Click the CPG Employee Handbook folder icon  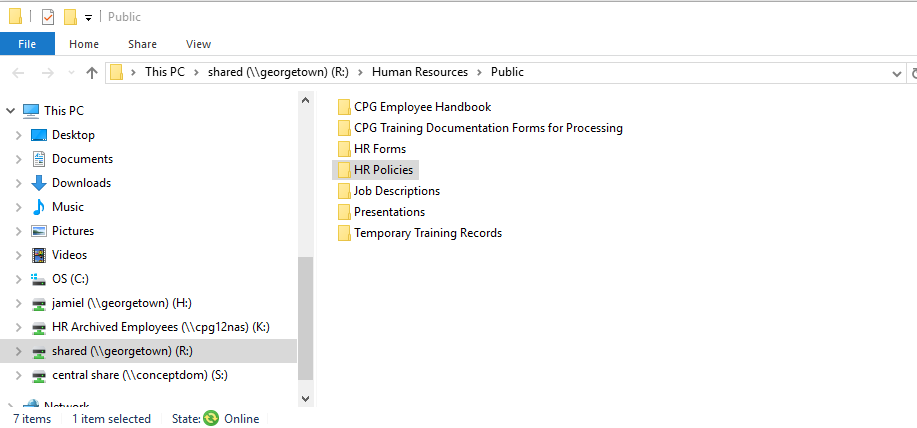tap(344, 107)
